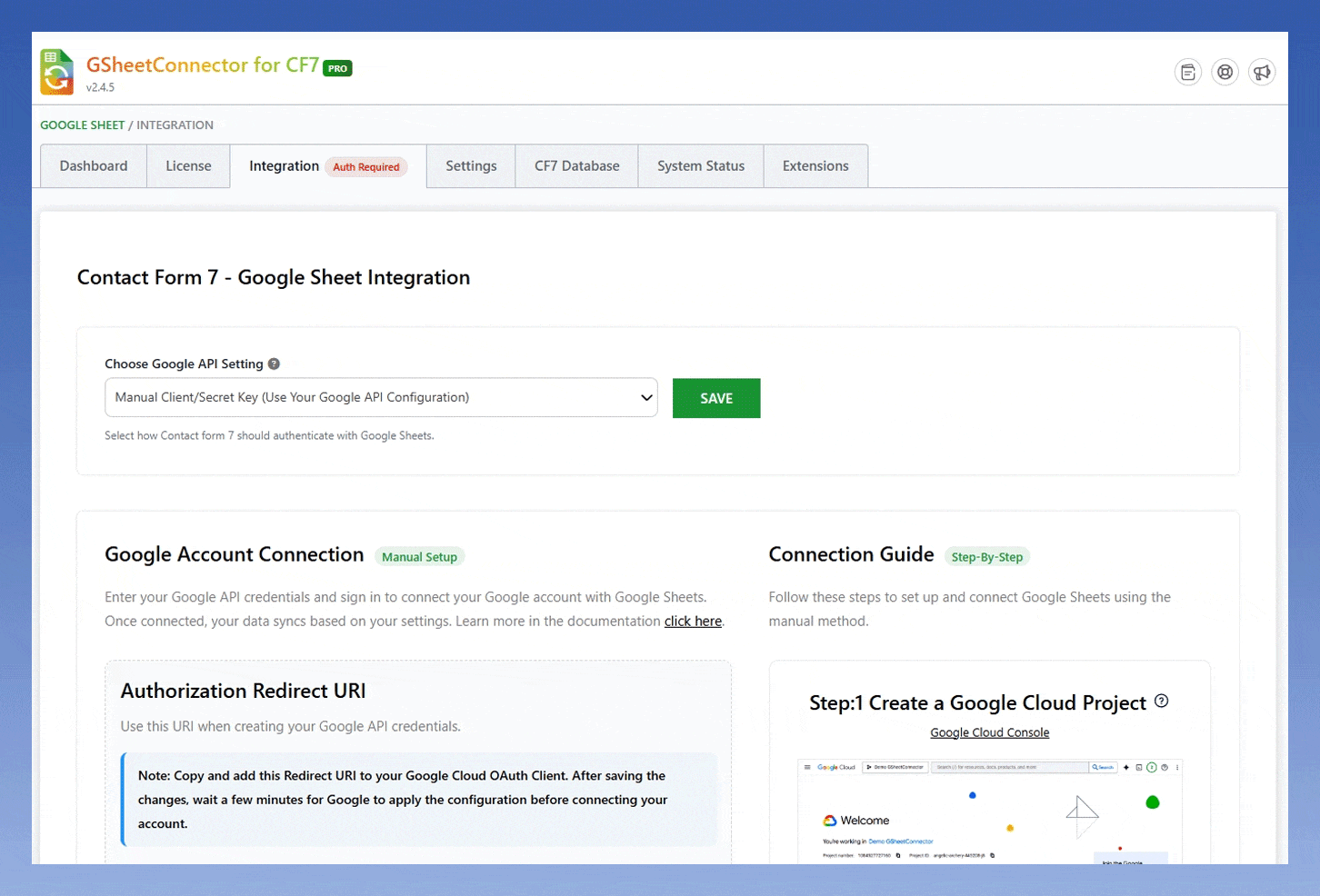Open the documentation icon in header
1320x896 pixels.
coord(1188,72)
